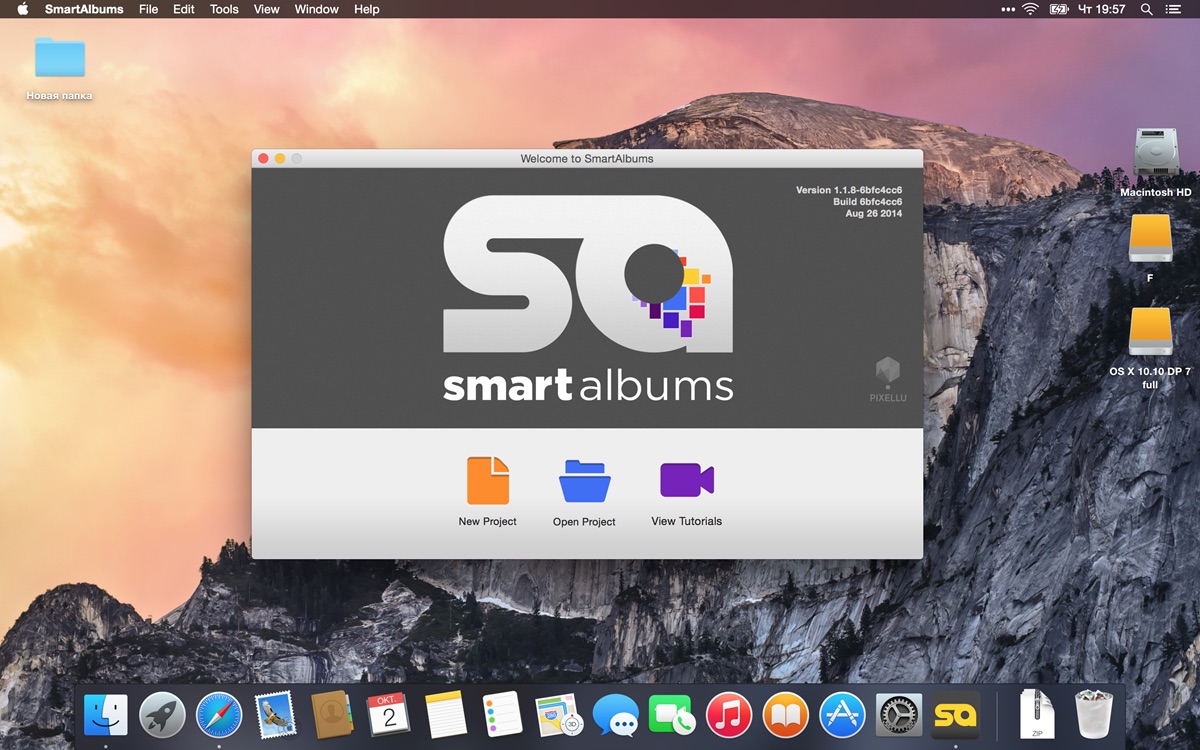Image resolution: width=1200 pixels, height=750 pixels.
Task: Click the Aug 26 2014 date text
Action: coord(874,214)
